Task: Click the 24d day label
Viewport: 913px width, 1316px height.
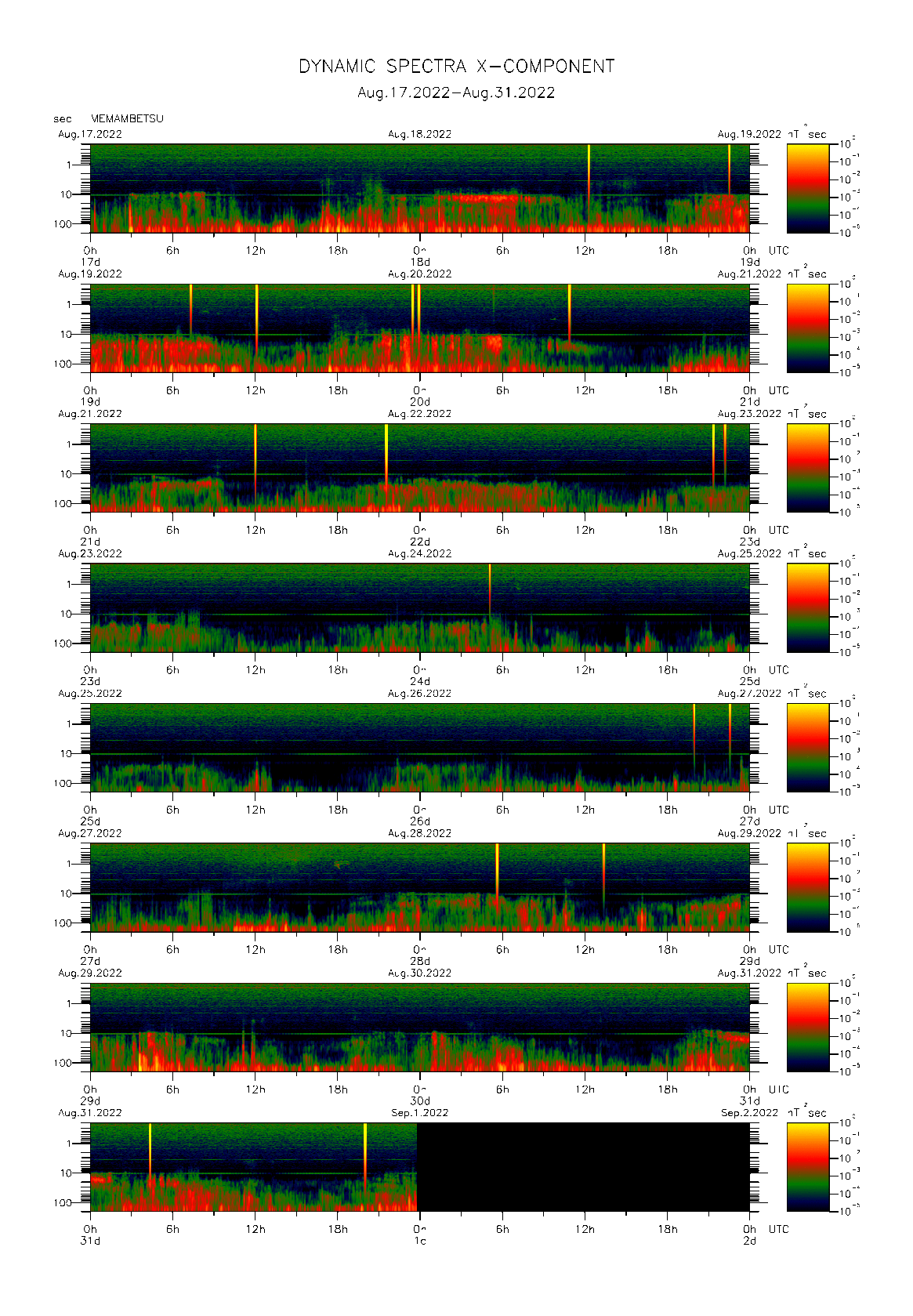Action: point(420,682)
